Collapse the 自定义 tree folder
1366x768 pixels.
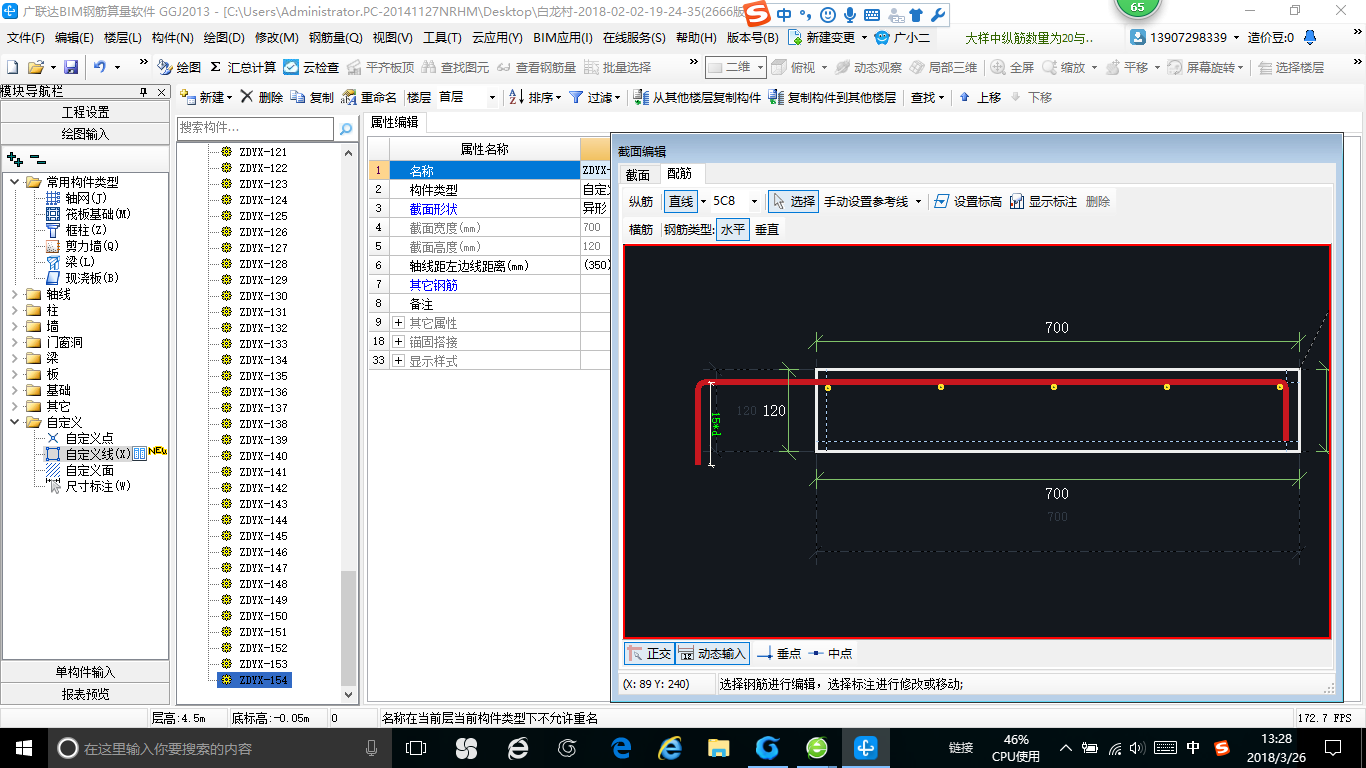click(x=14, y=422)
